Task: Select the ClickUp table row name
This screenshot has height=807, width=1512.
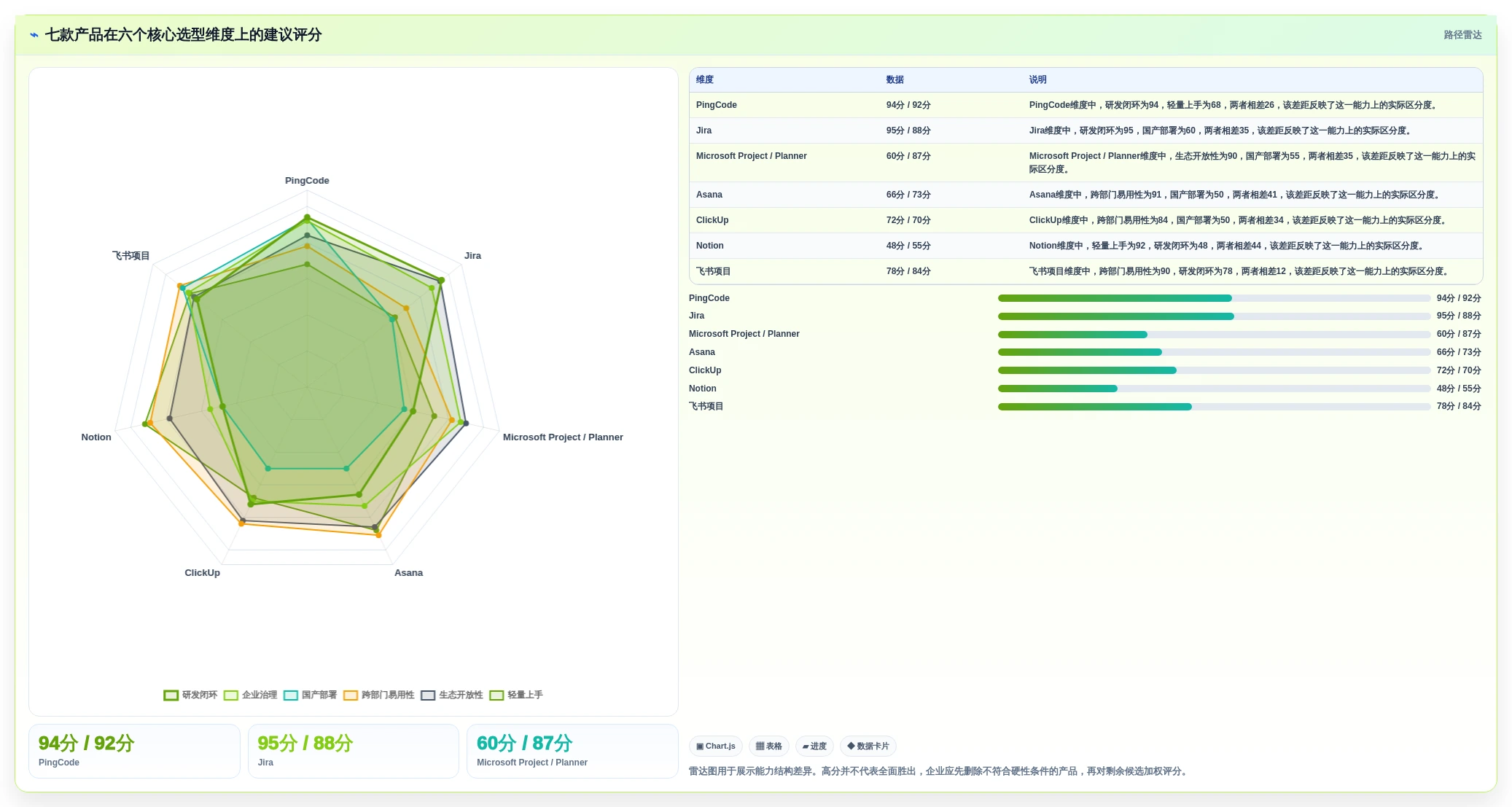Action: click(712, 220)
